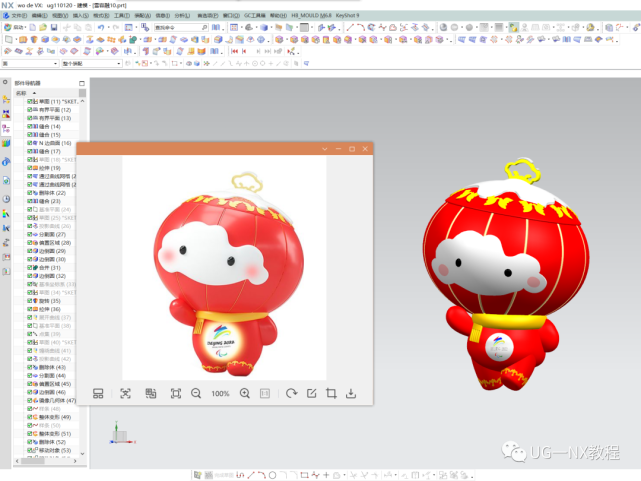Viewport: 641px width, 481px height.
Task: Click navigator scroll-down arrow
Action: [83, 454]
